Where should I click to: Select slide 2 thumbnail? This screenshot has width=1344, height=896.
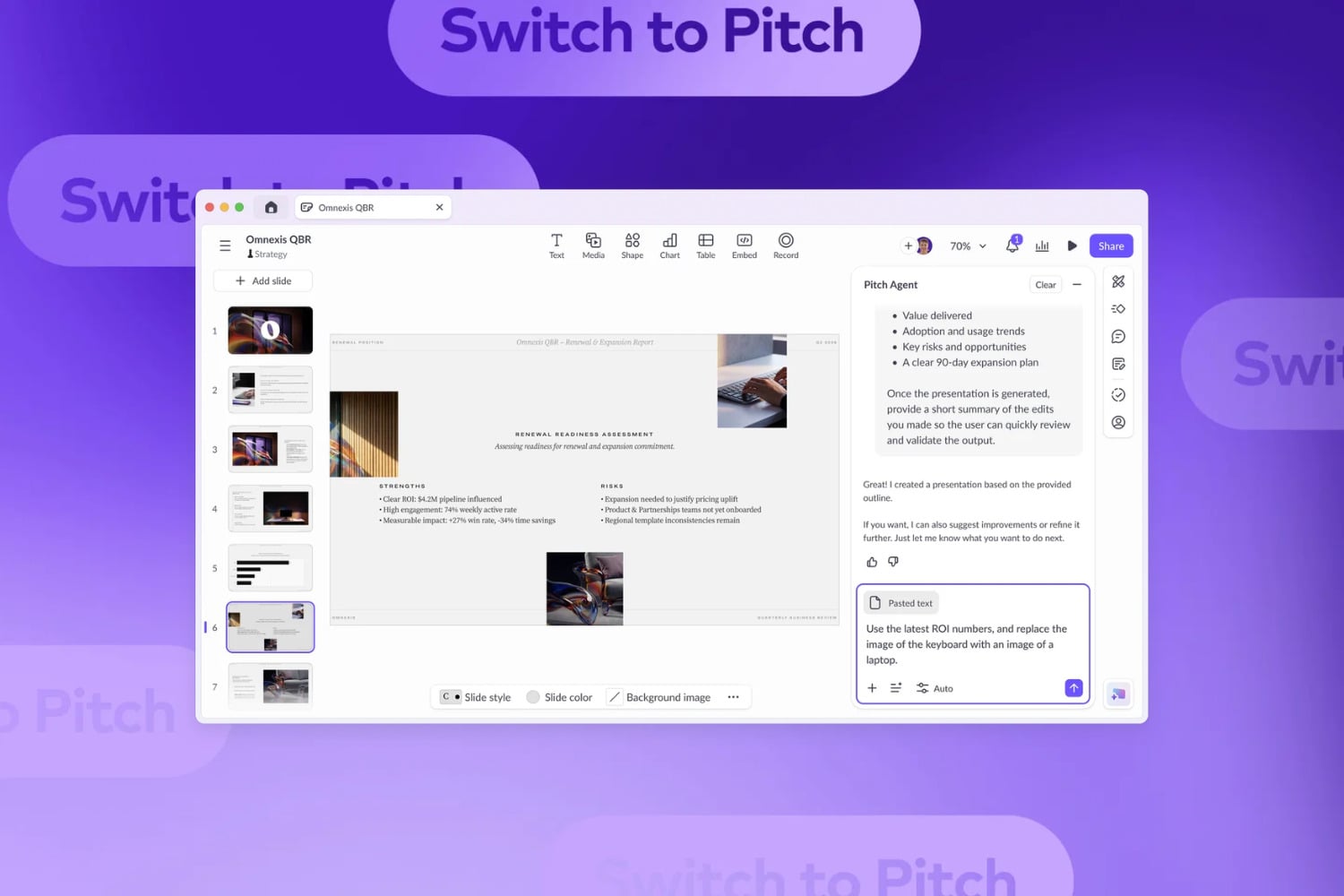tap(271, 390)
